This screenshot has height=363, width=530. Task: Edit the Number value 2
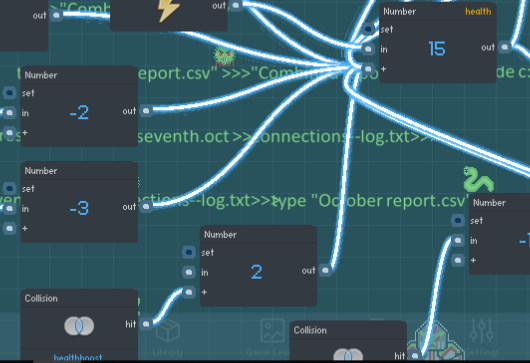[x=257, y=272]
